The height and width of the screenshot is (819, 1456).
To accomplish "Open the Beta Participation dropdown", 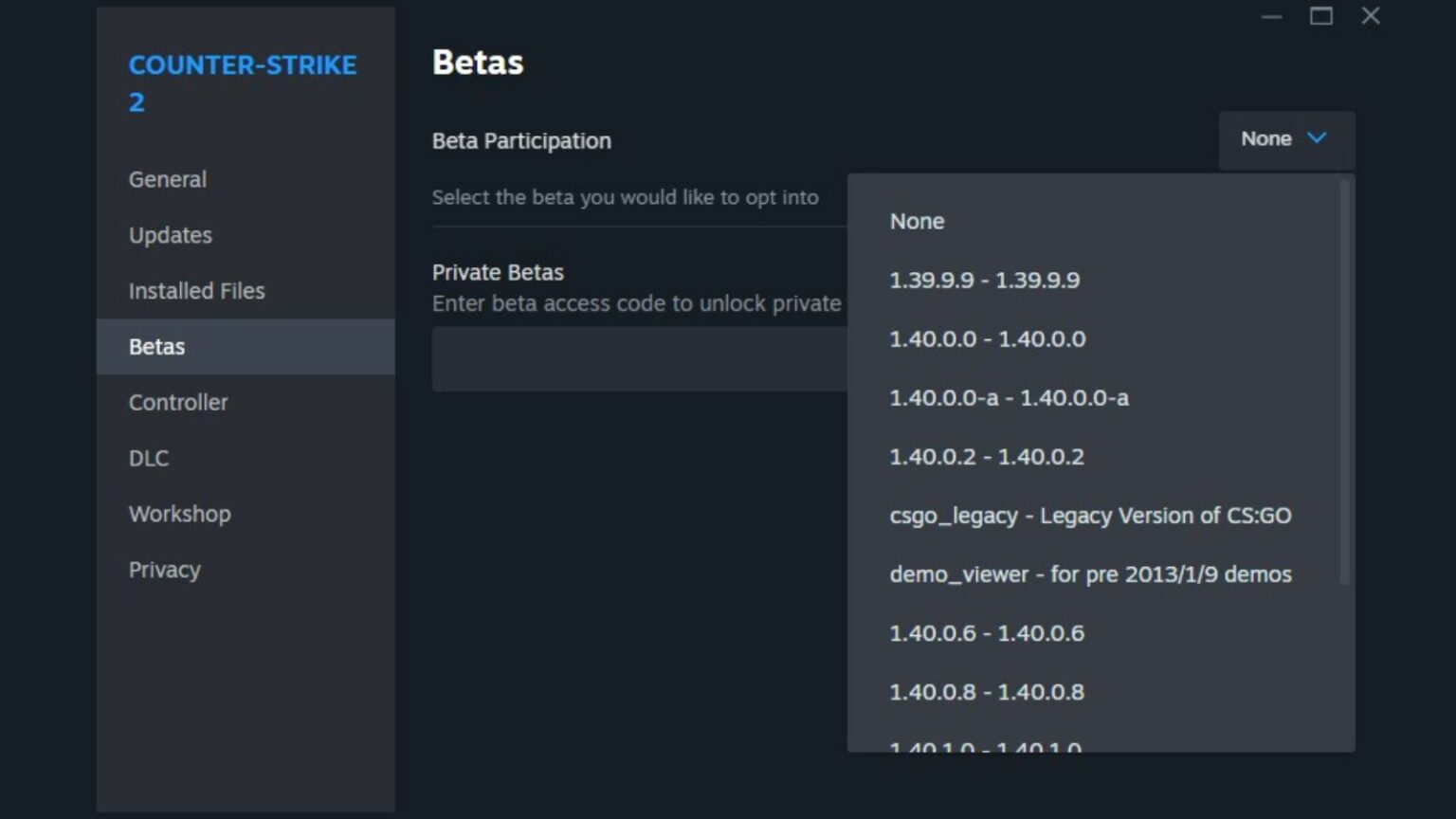I will [1285, 139].
